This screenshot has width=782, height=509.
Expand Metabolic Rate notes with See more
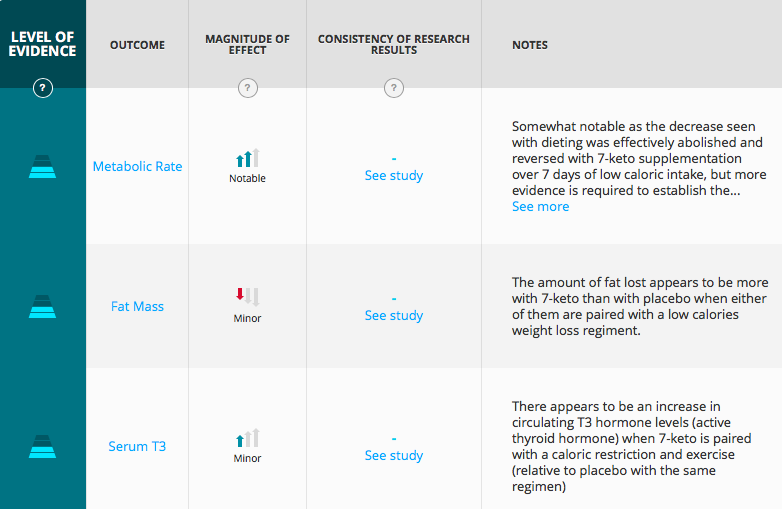tap(540, 206)
